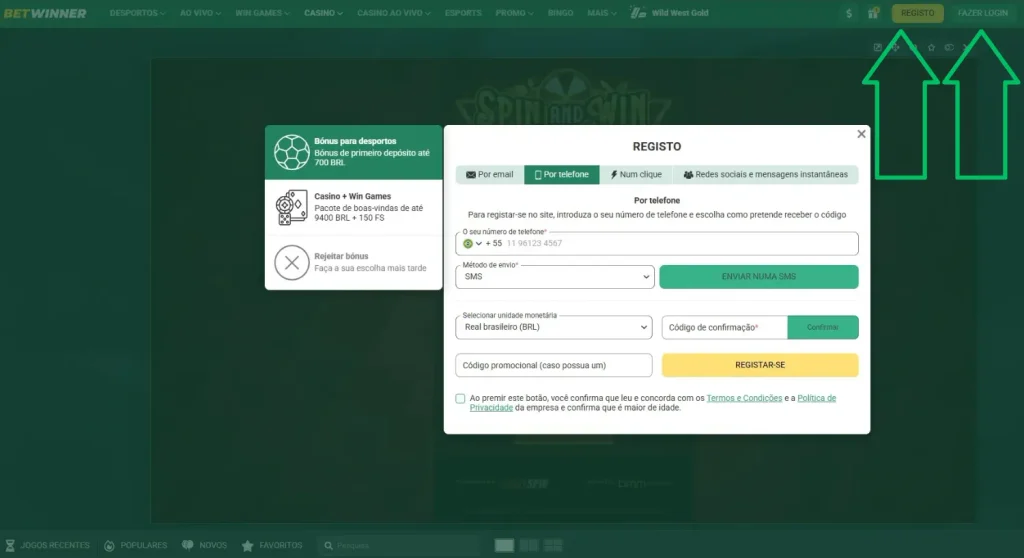Focus the Código de confirmação field
The height and width of the screenshot is (558, 1024).
[x=724, y=327]
